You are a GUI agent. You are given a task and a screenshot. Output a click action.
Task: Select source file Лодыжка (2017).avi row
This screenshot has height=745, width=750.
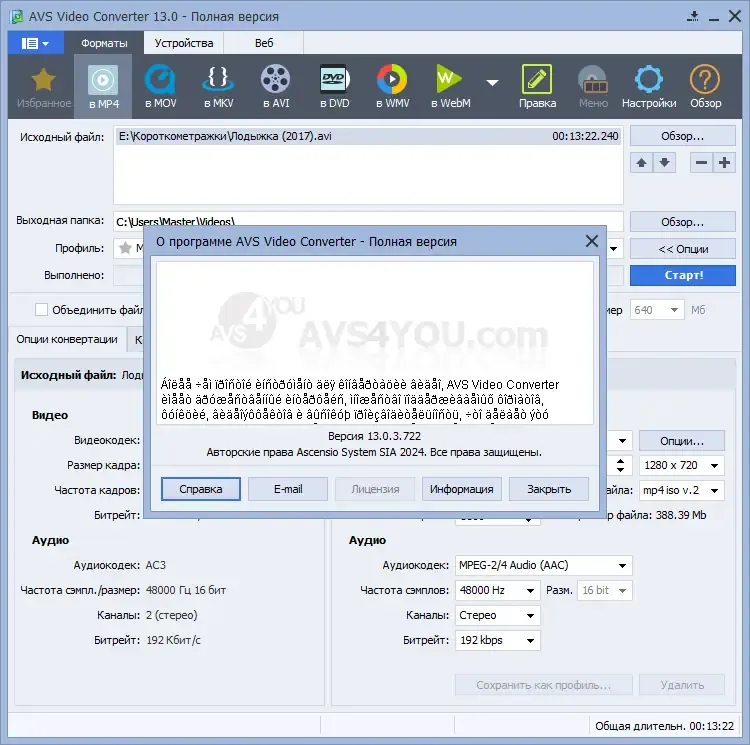tap(368, 136)
